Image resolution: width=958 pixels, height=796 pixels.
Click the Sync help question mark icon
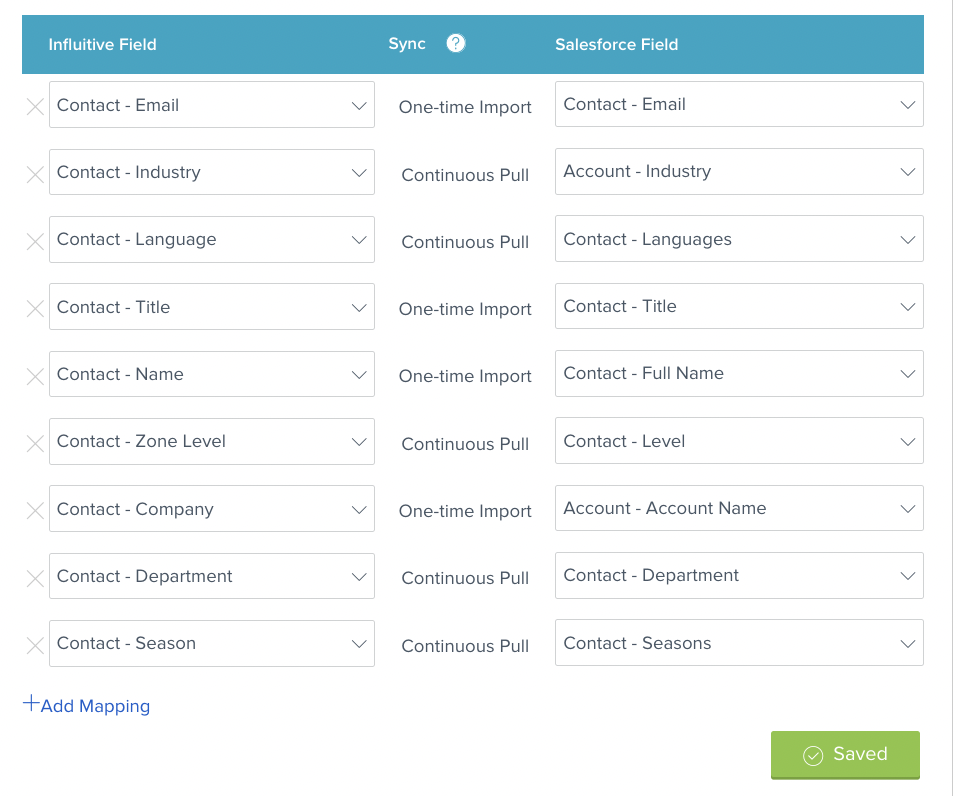click(x=456, y=43)
